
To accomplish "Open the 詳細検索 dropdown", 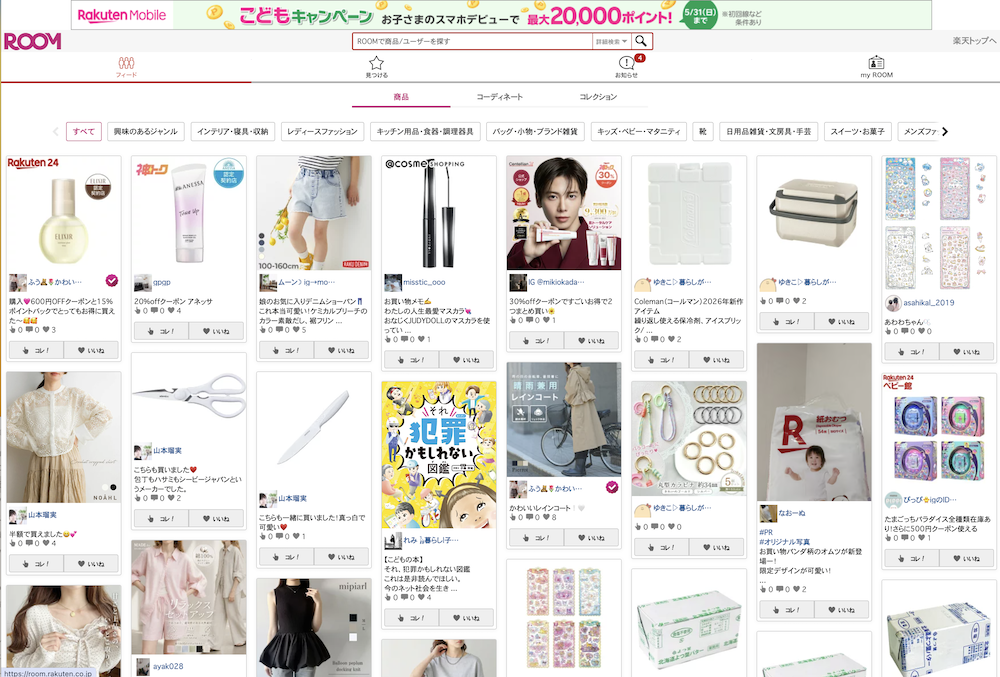I will [611, 41].
